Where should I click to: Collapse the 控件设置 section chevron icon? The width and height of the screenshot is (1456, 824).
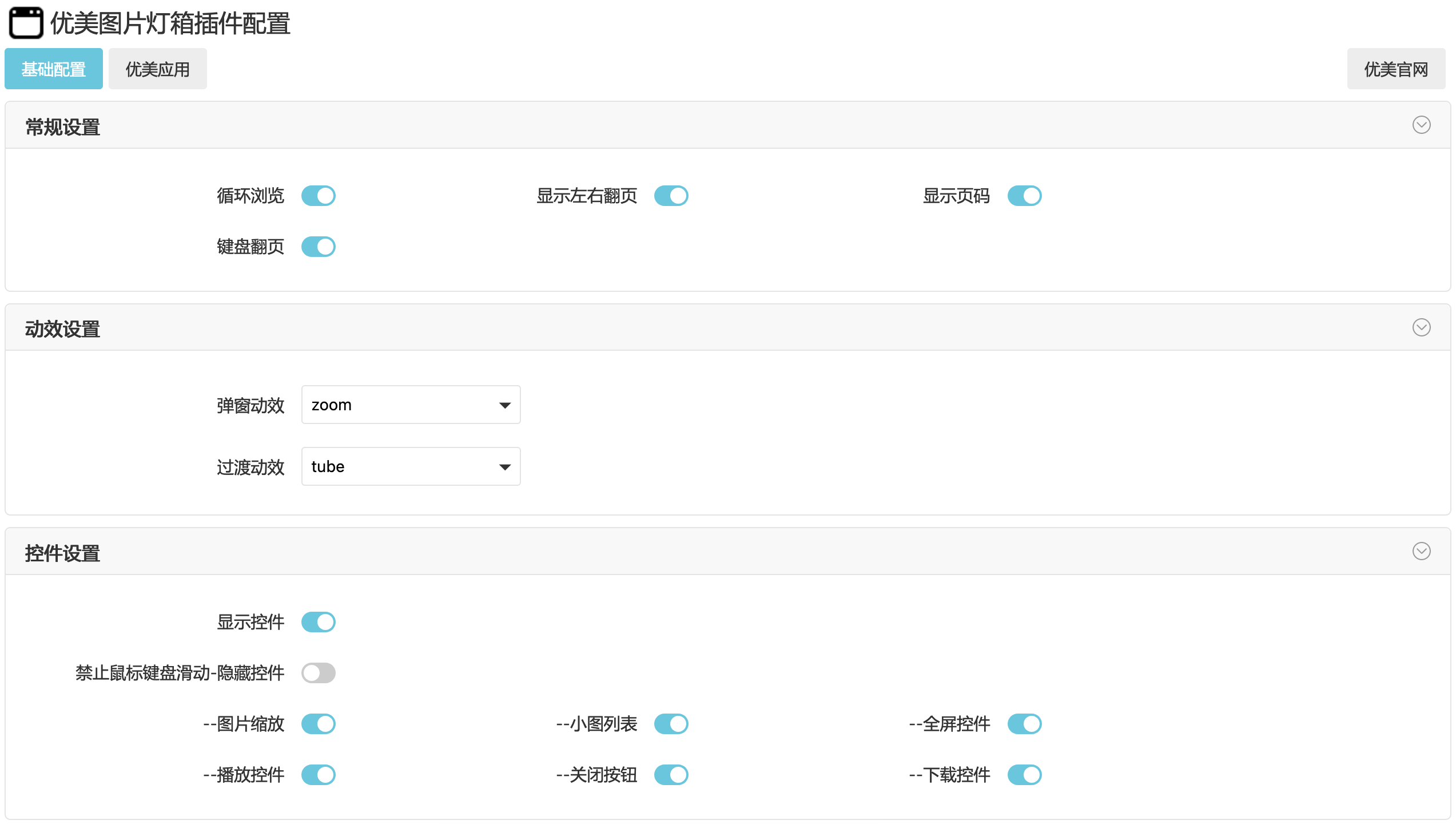point(1421,551)
